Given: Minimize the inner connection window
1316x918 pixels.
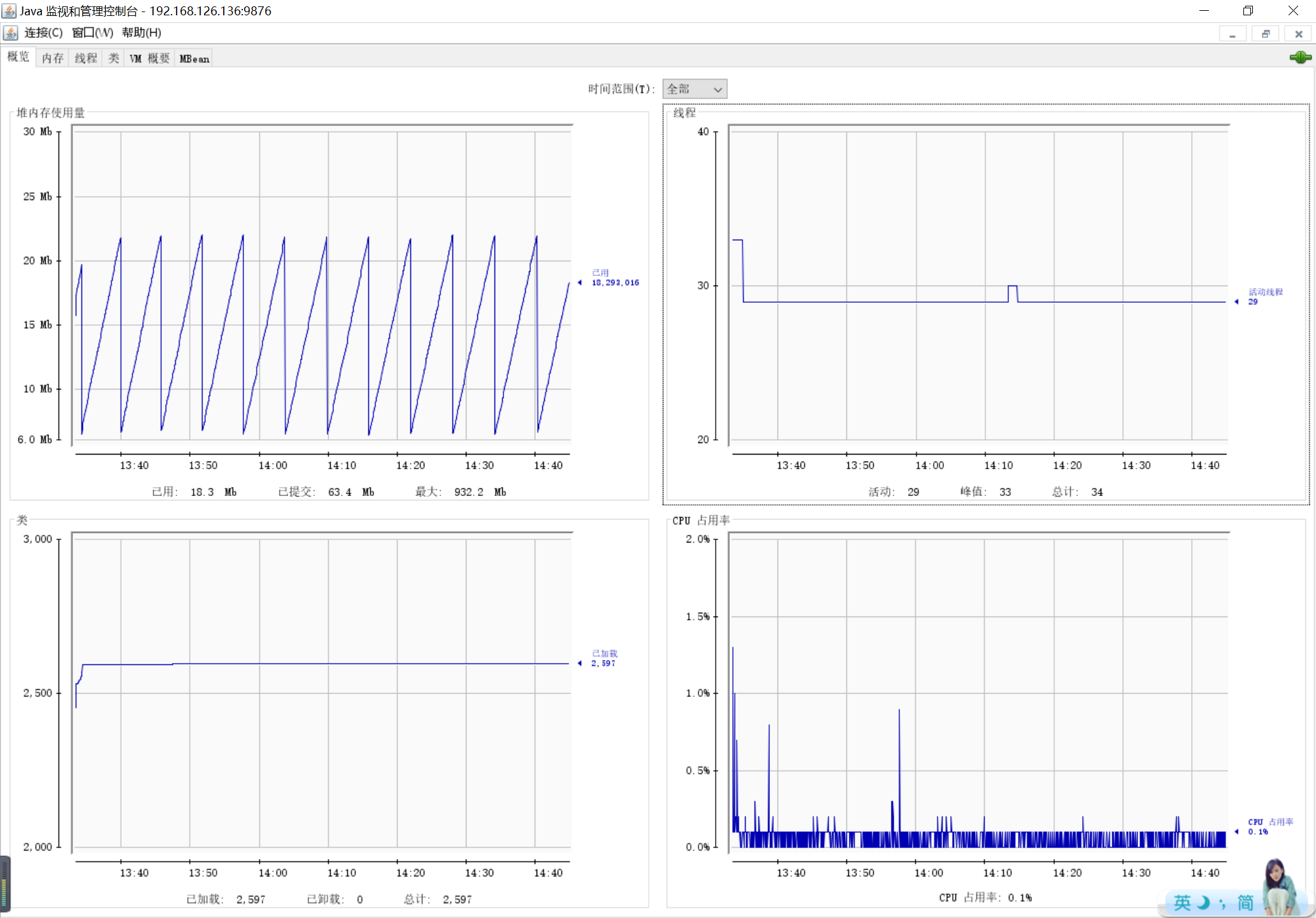Looking at the screenshot, I should click(1232, 34).
